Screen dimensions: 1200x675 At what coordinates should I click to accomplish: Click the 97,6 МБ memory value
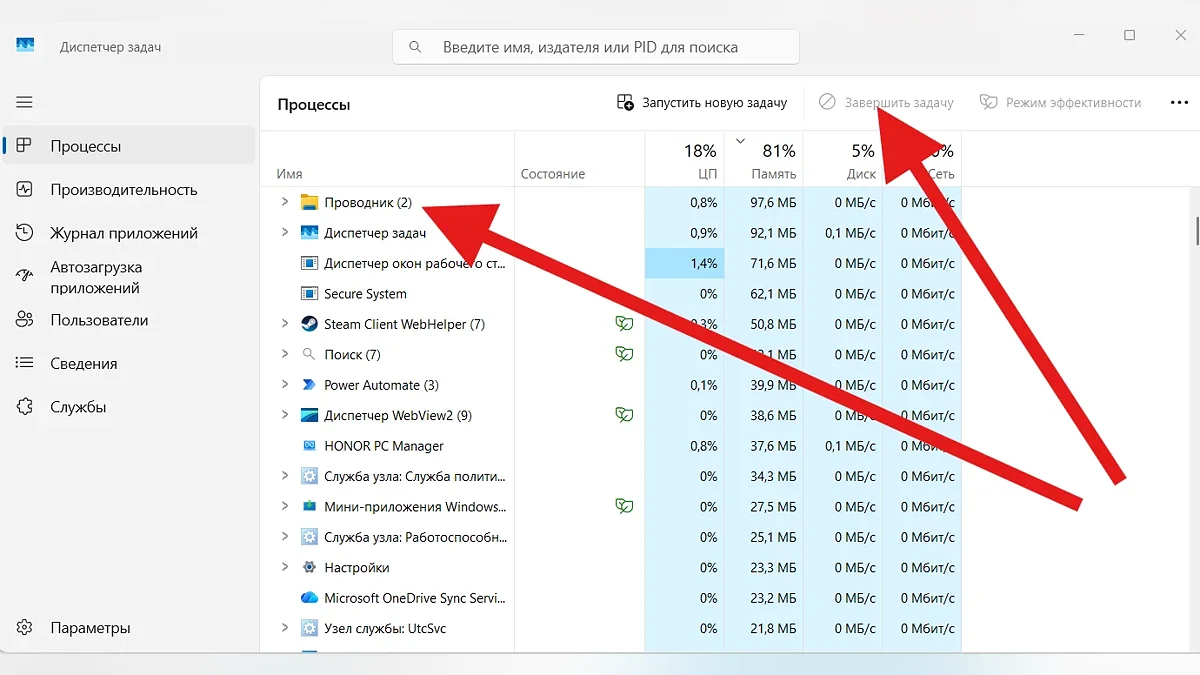pos(774,203)
